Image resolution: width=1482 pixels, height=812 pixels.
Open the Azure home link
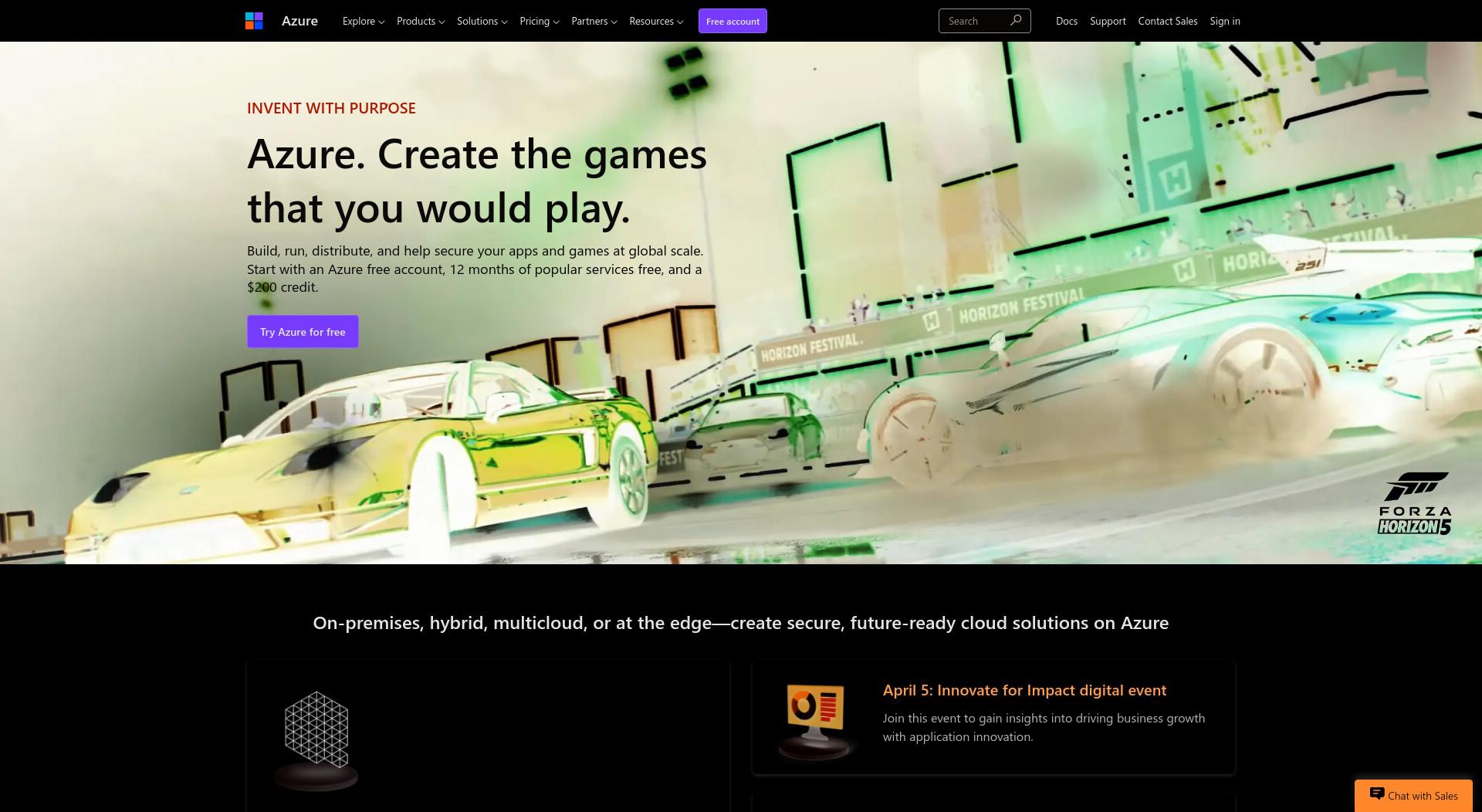299,21
